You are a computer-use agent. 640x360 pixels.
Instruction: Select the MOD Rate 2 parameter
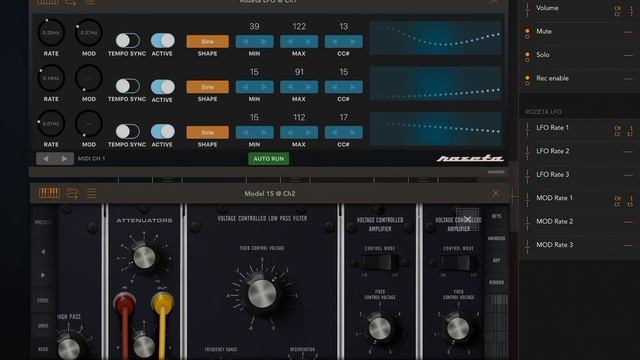(579, 222)
